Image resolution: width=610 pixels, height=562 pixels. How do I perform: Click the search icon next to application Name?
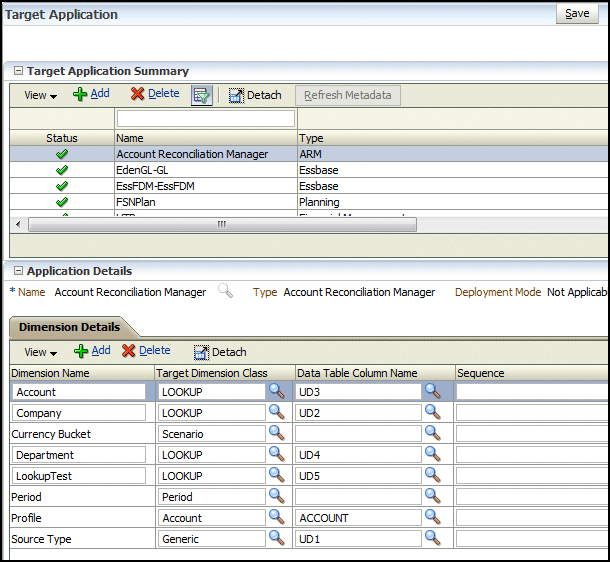226,291
